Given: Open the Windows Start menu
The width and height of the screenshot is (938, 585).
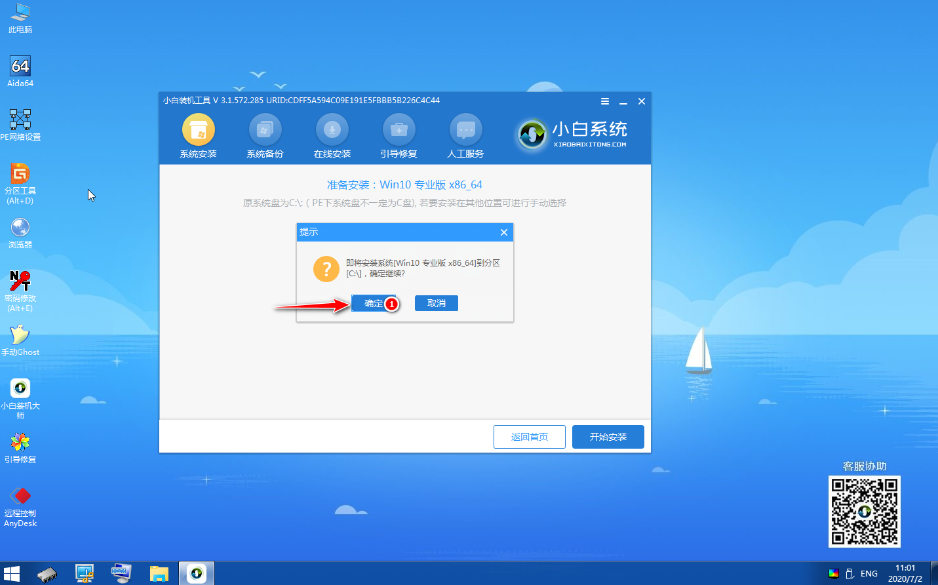Looking at the screenshot, I should 11,573.
